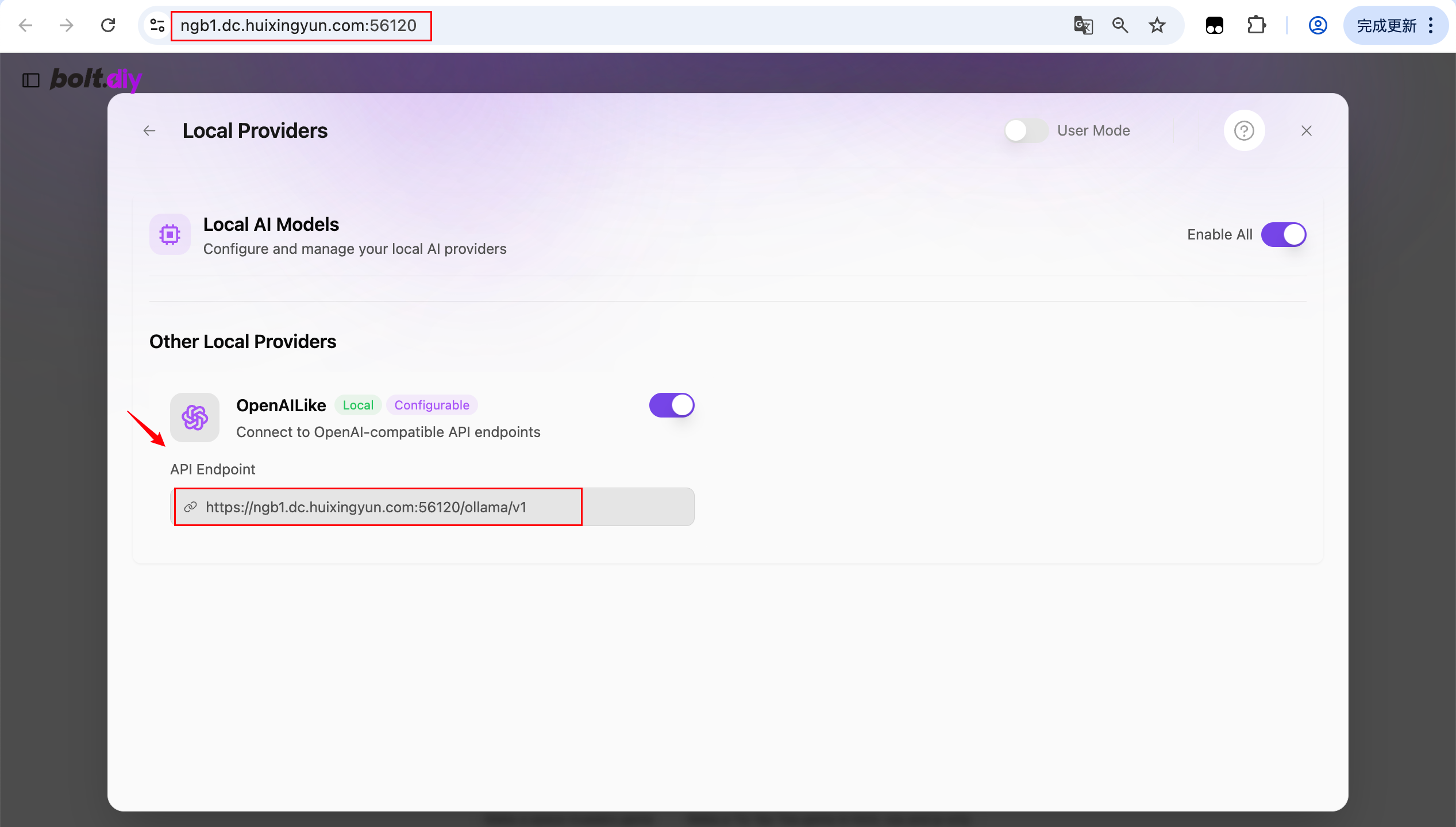Image resolution: width=1456 pixels, height=827 pixels.
Task: Close the Local Providers settings dialog
Action: (x=1307, y=131)
